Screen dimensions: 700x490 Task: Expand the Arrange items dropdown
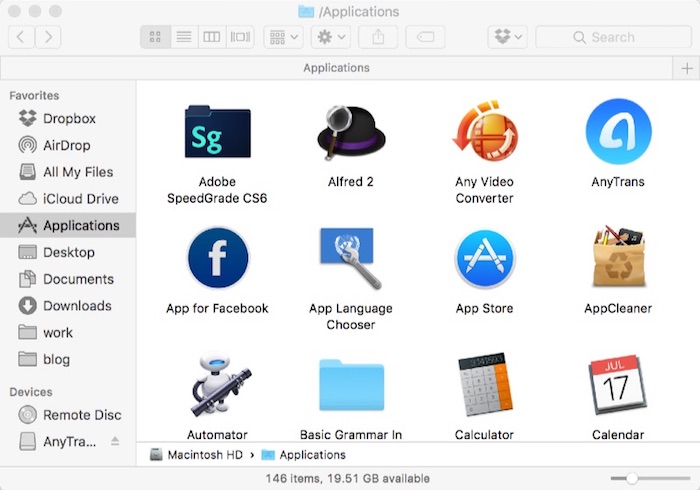[x=283, y=37]
